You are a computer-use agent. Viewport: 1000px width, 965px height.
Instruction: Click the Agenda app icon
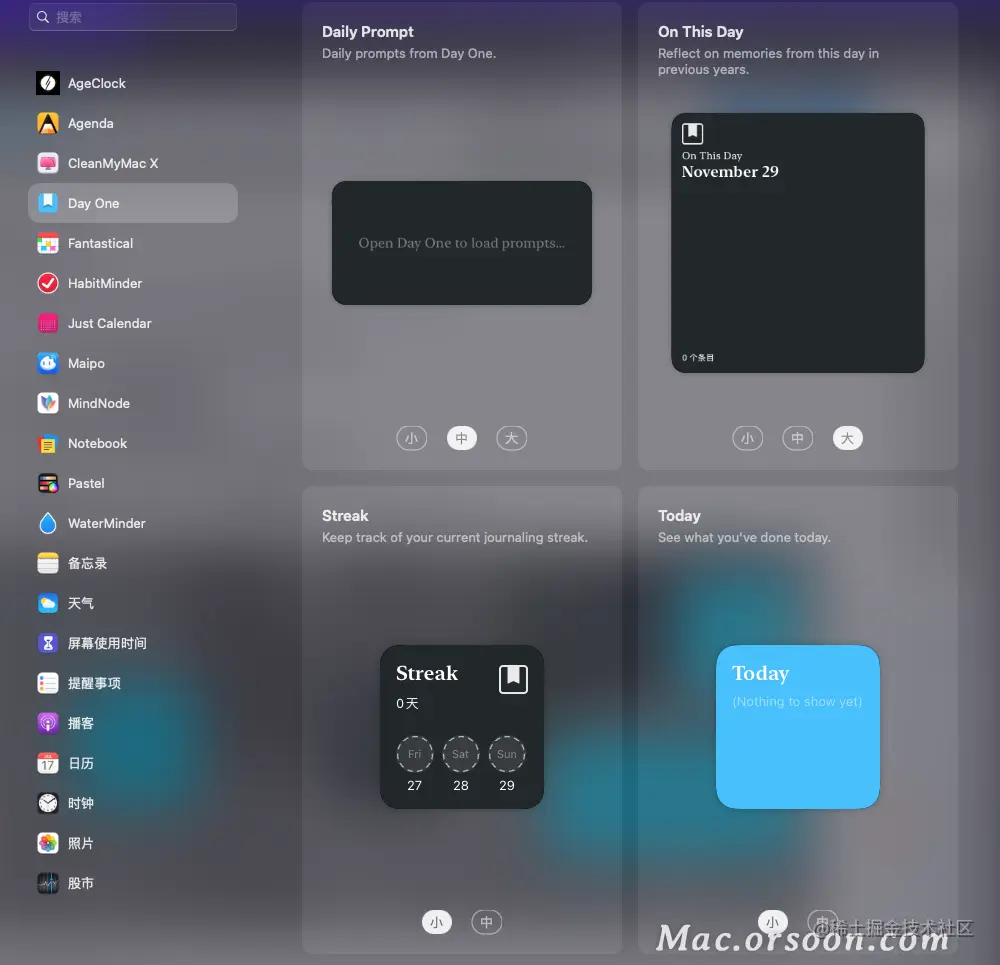(48, 123)
